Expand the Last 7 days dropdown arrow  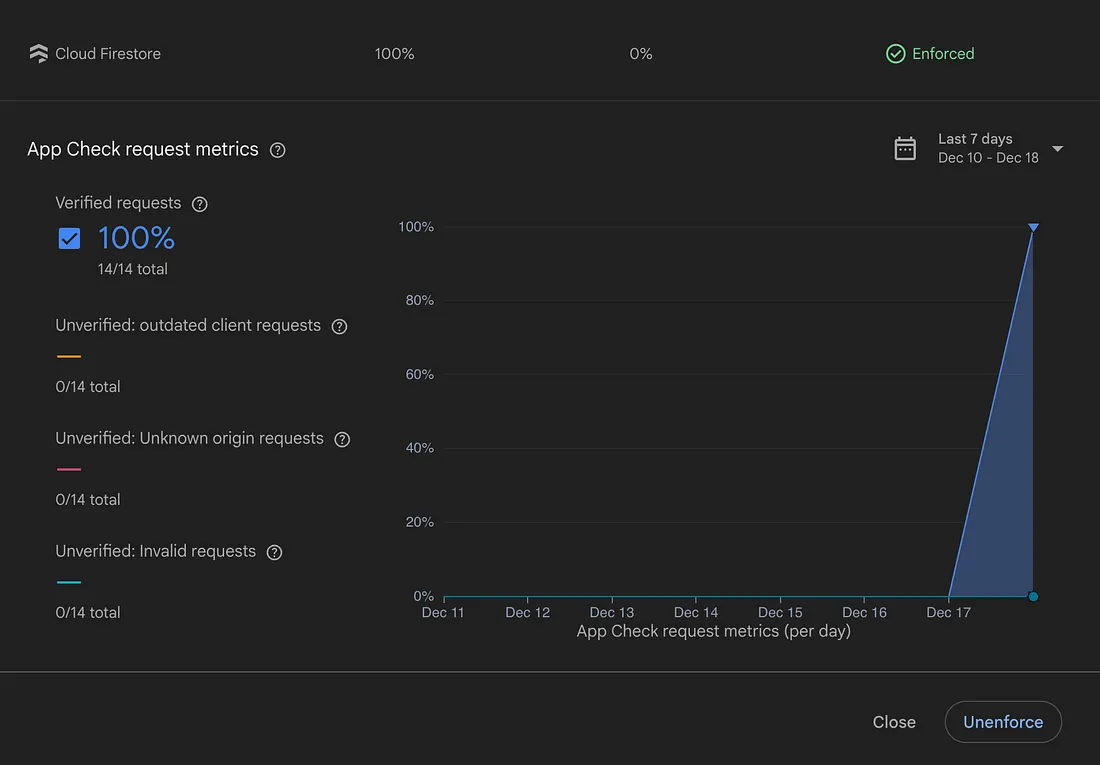[x=1057, y=149]
